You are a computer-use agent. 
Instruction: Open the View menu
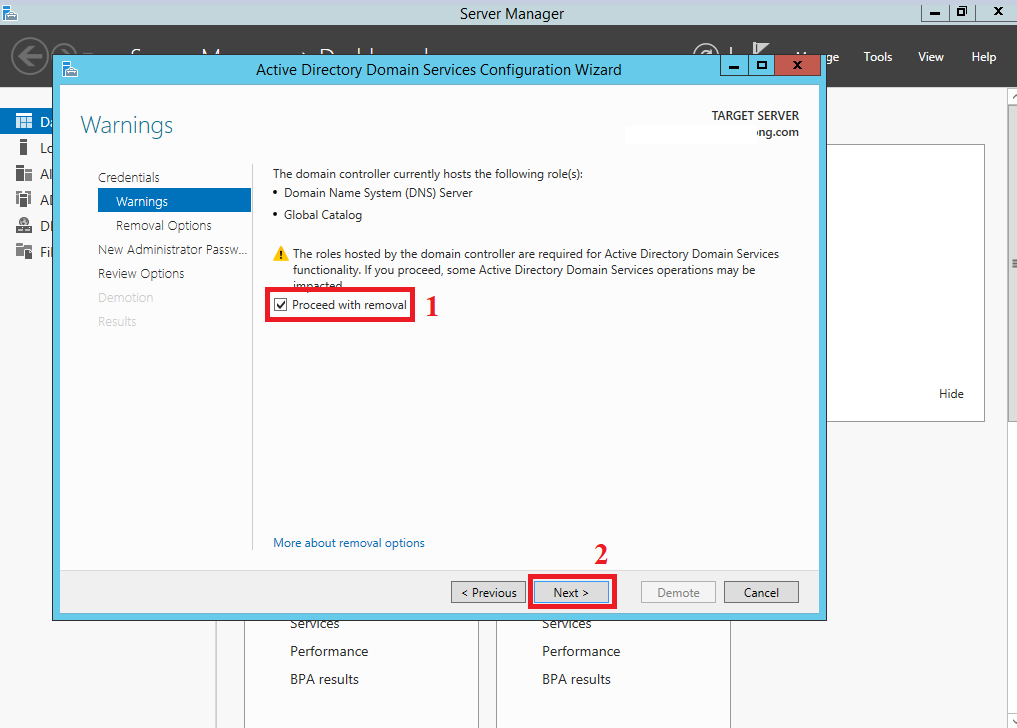(930, 57)
